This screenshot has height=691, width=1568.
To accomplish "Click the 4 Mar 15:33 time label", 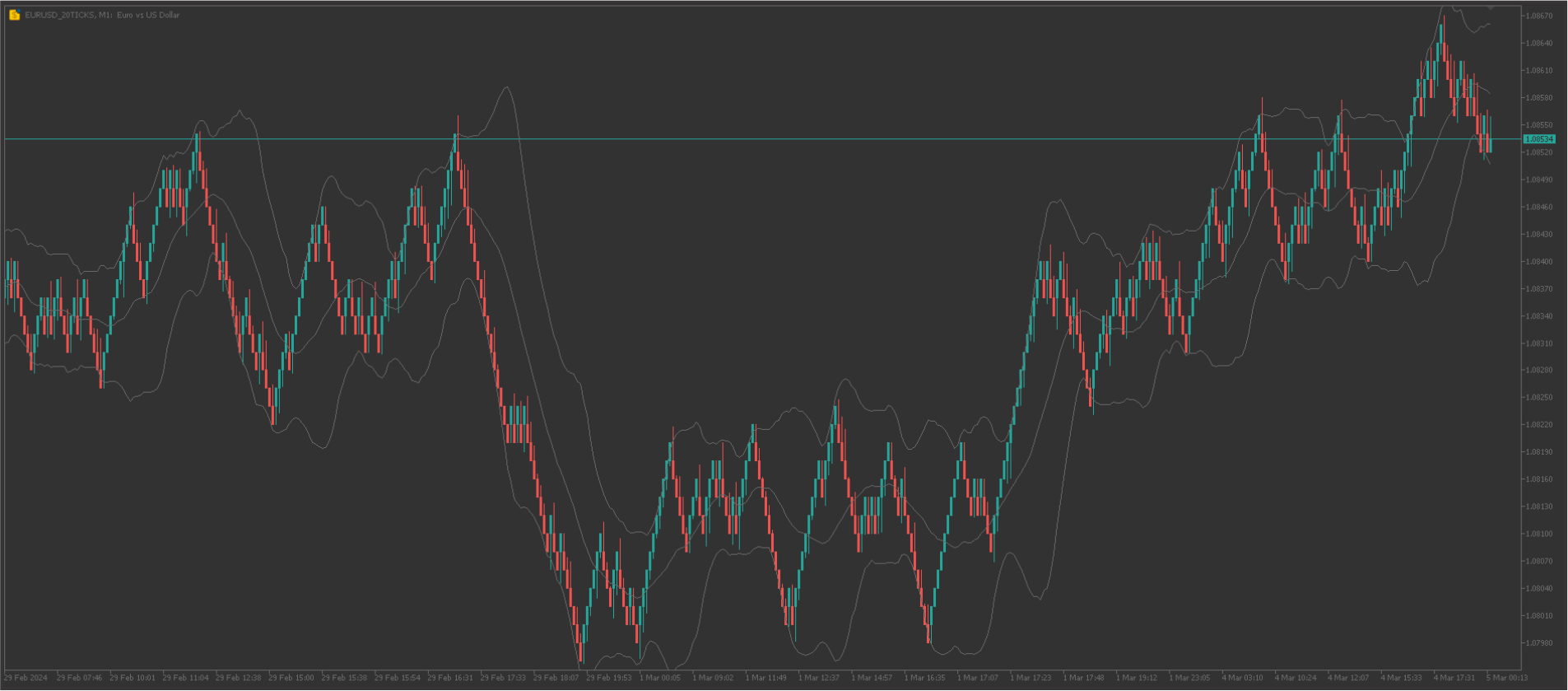I will [x=1401, y=678].
